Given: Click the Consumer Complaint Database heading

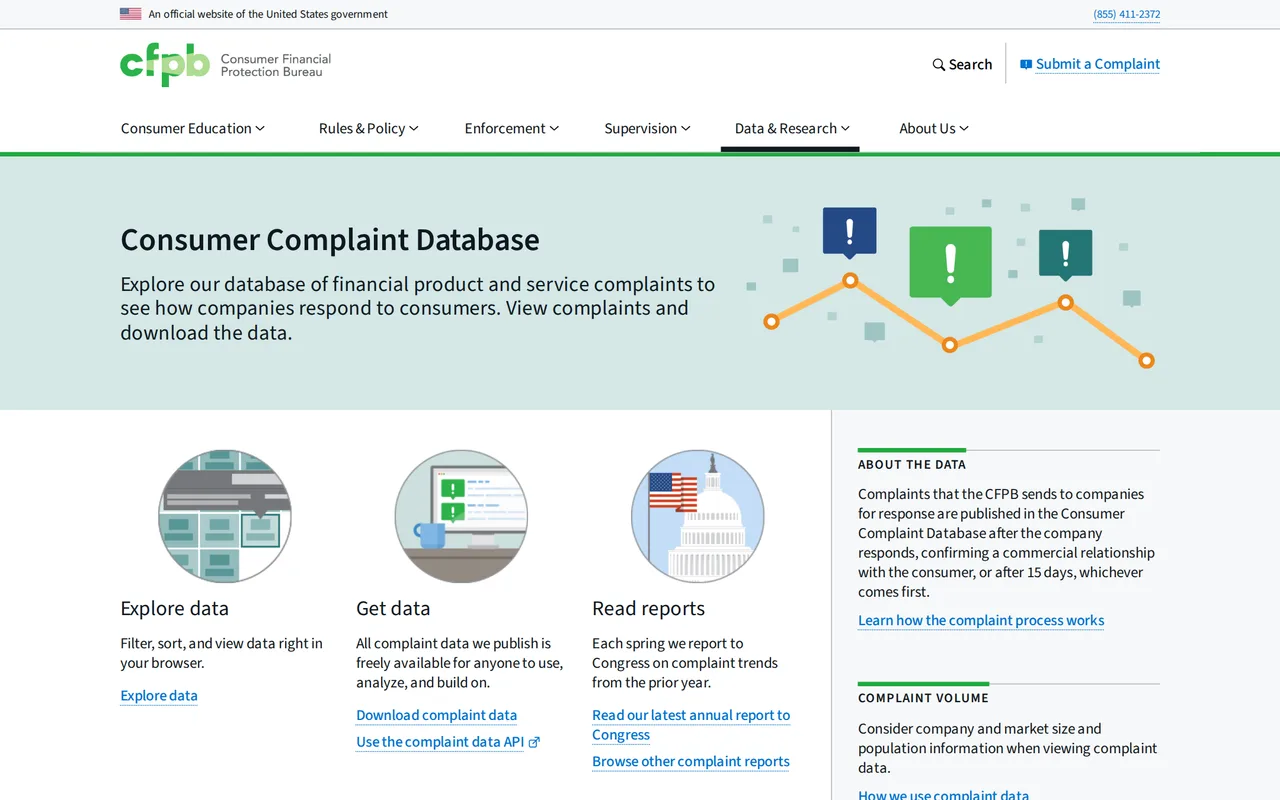Looking at the screenshot, I should coord(330,240).
